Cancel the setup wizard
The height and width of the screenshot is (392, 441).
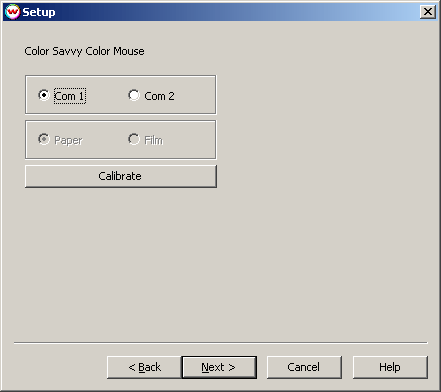[304, 367]
